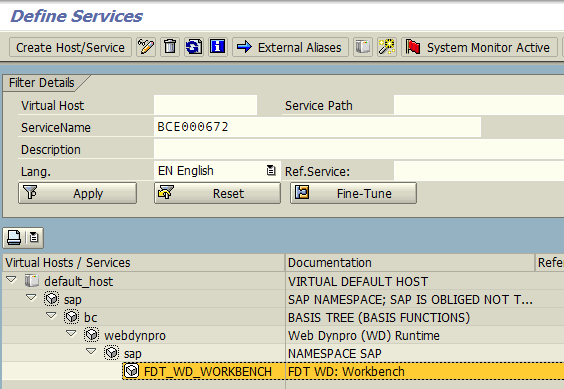The height and width of the screenshot is (389, 564).
Task: Click the refresh icon in toolbar
Action: (194, 47)
